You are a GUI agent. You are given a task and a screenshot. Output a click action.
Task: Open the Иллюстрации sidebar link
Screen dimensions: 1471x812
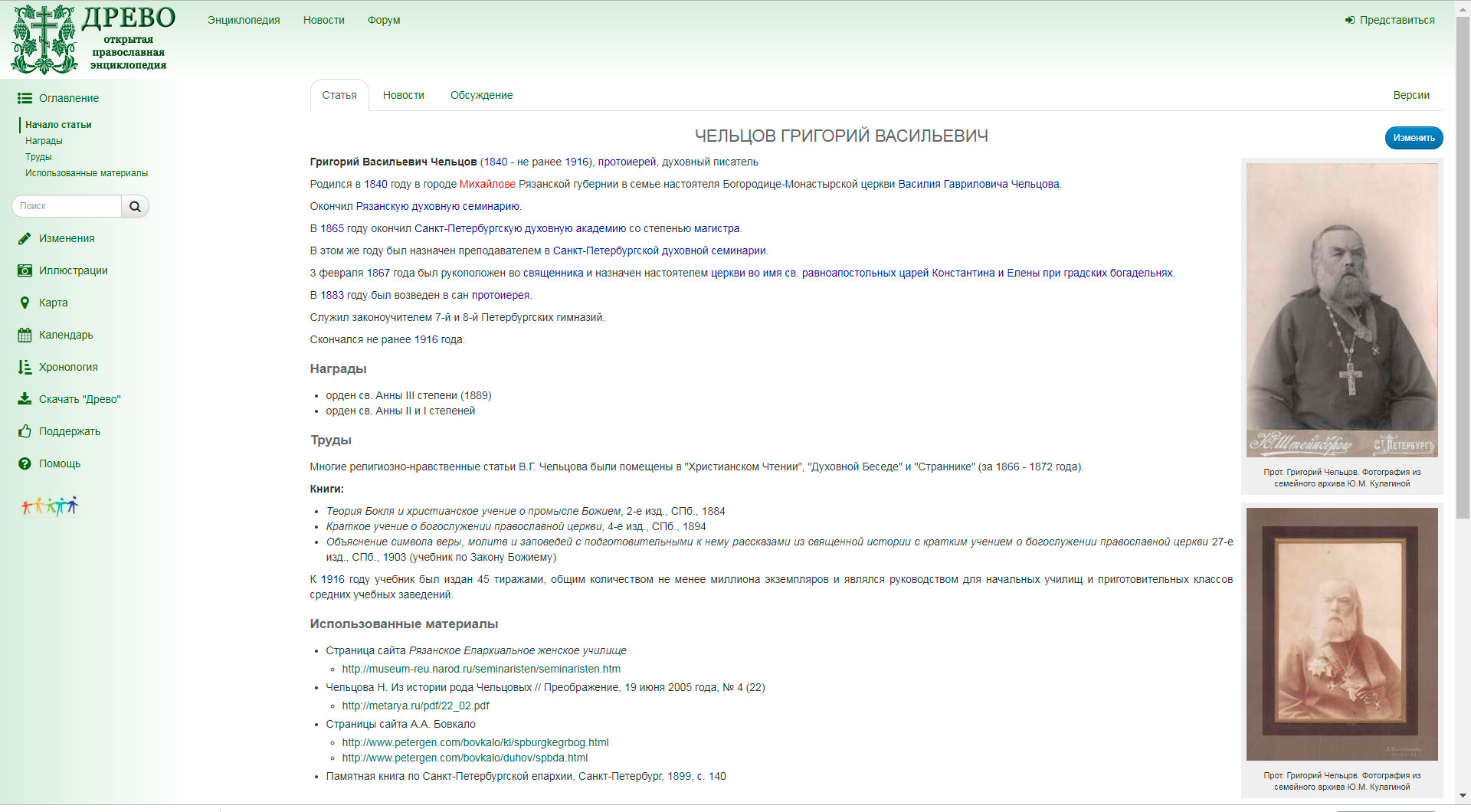[74, 270]
